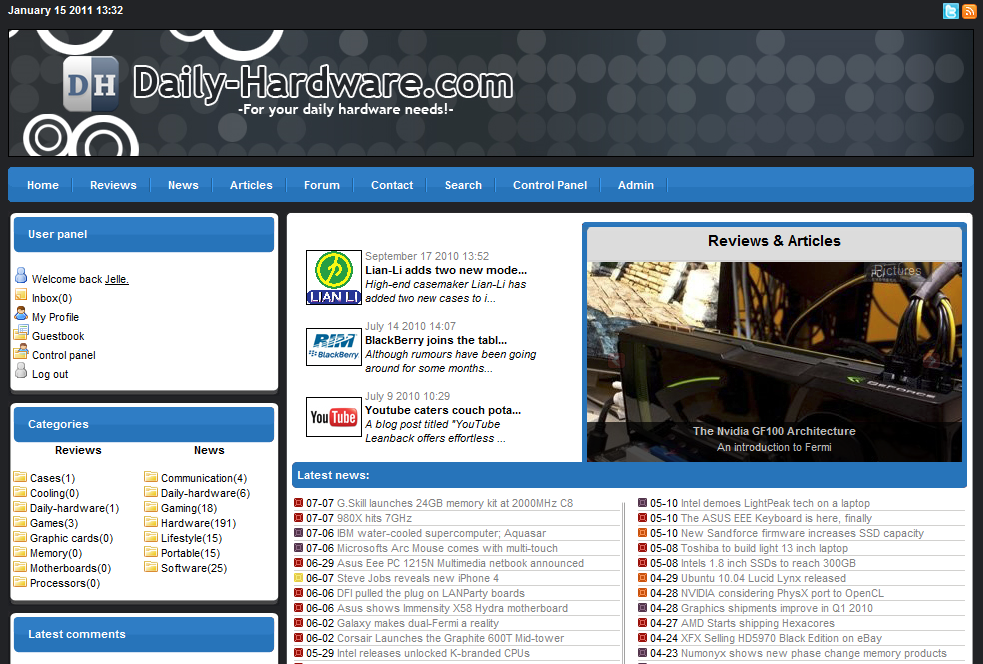Open the Daily-hardware(1) reviews category
Viewport: 983px width, 664px height.
pos(74,508)
